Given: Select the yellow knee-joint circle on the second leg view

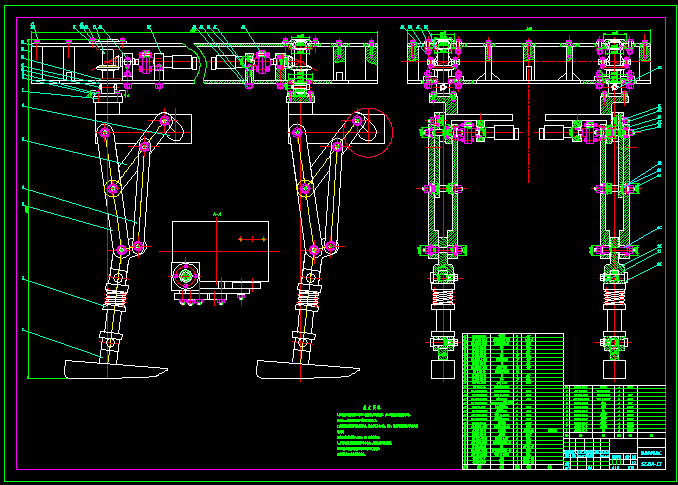Looking at the screenshot, I should point(305,188).
